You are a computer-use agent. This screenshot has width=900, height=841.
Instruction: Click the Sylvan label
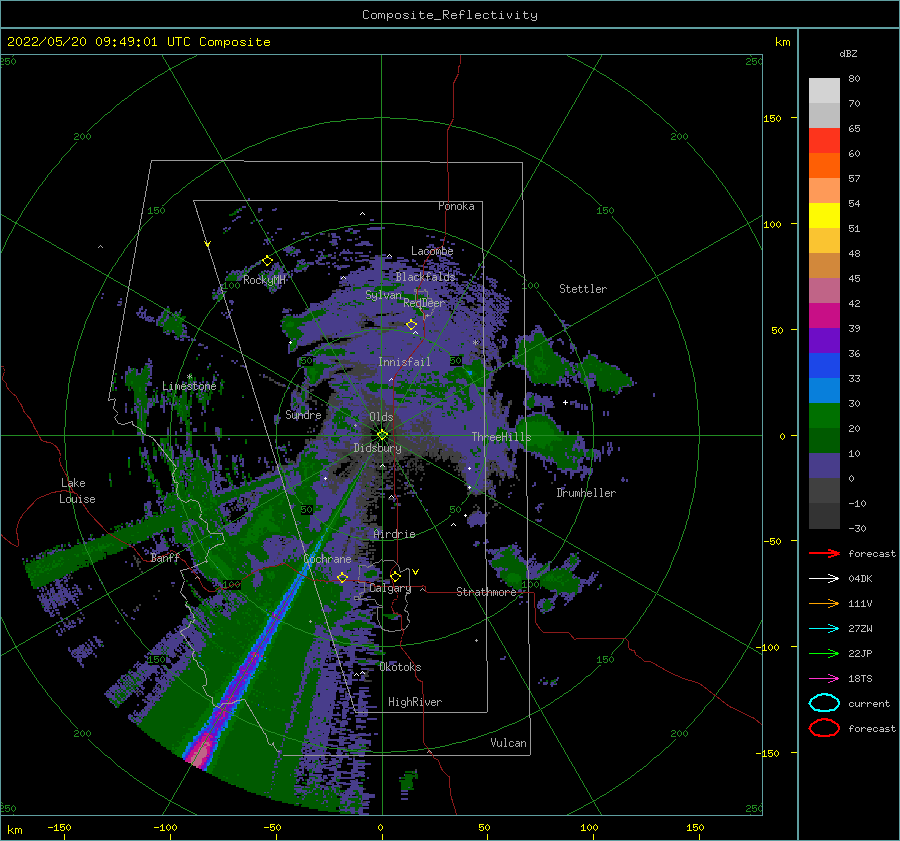383,295
